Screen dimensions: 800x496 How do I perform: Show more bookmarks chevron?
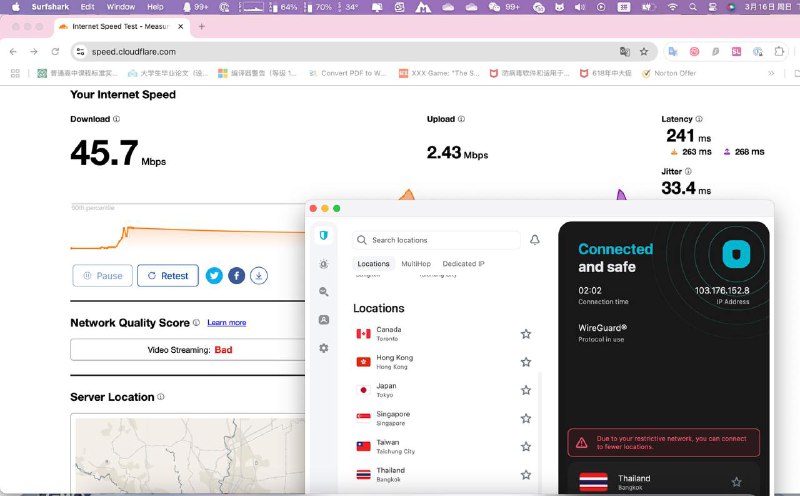pyautogui.click(x=771, y=73)
